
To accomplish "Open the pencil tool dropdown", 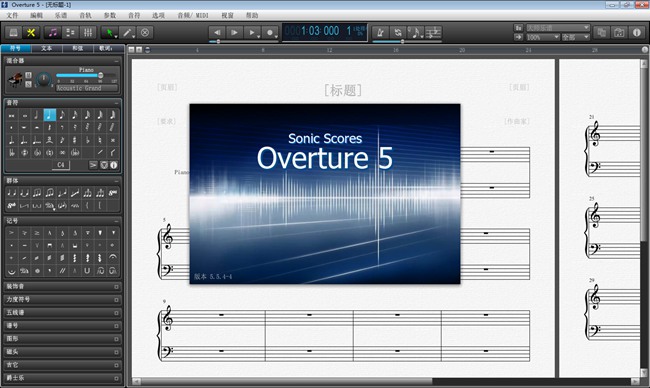I will point(133,36).
